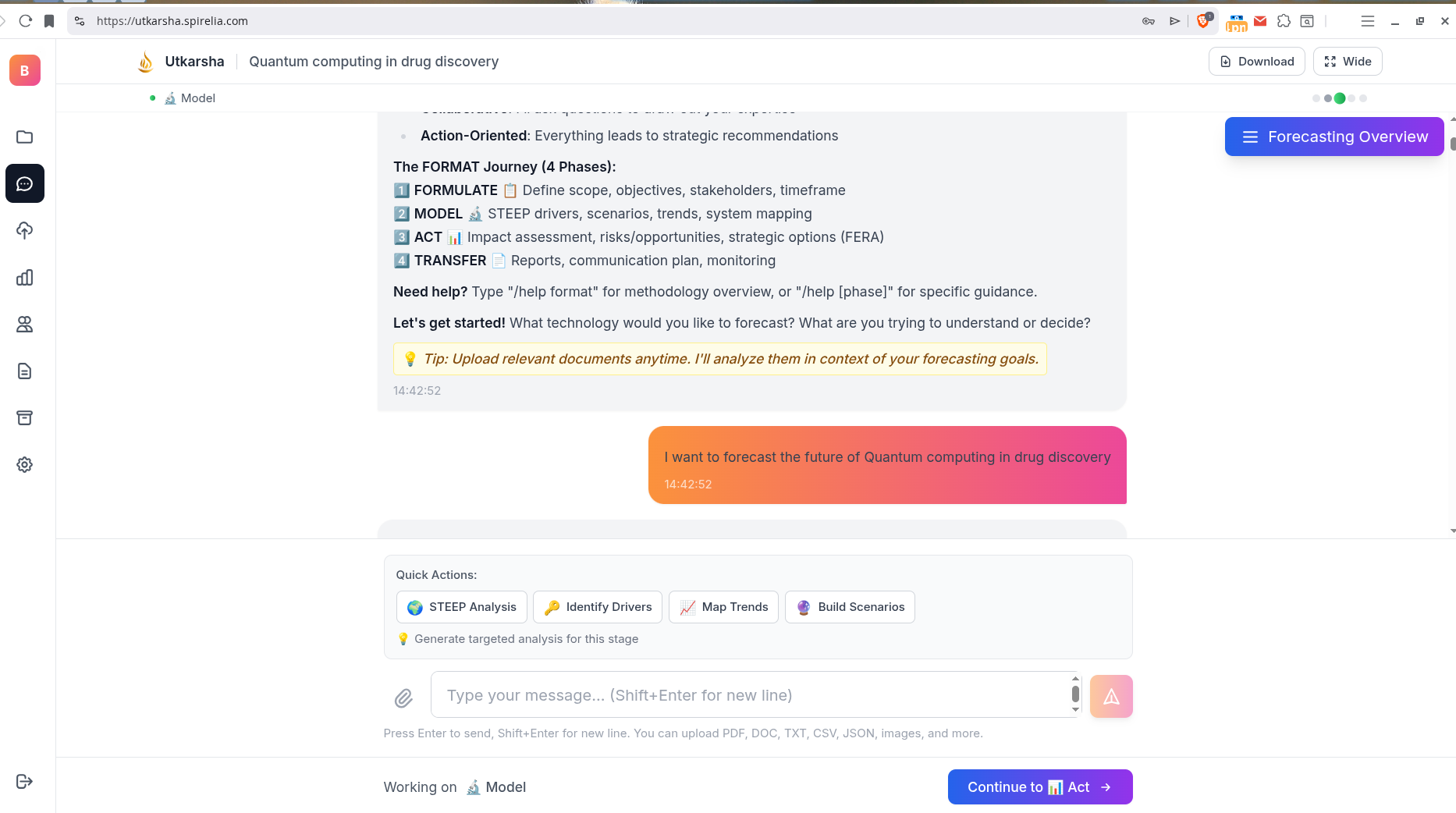Click the Identify Drivers quick action

click(598, 607)
